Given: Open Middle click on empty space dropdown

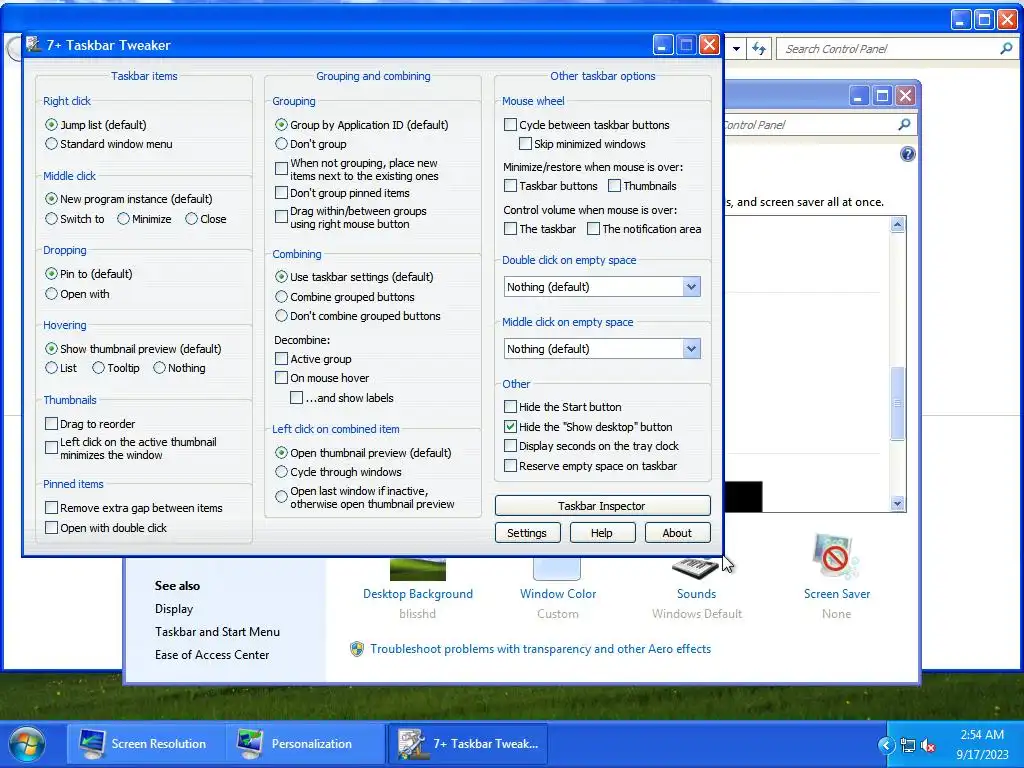Looking at the screenshot, I should pos(601,349).
